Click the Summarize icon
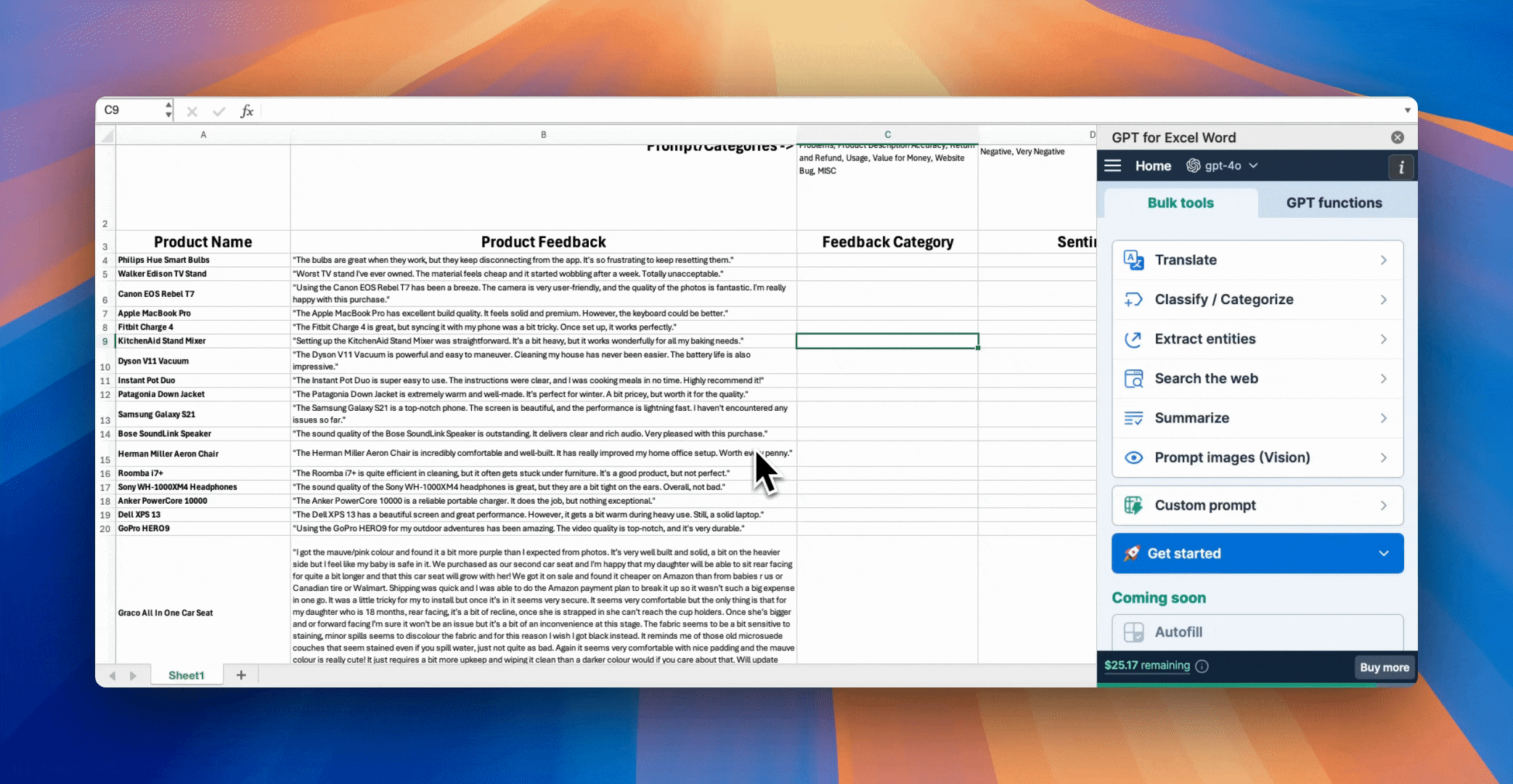The image size is (1513, 784). click(1133, 418)
